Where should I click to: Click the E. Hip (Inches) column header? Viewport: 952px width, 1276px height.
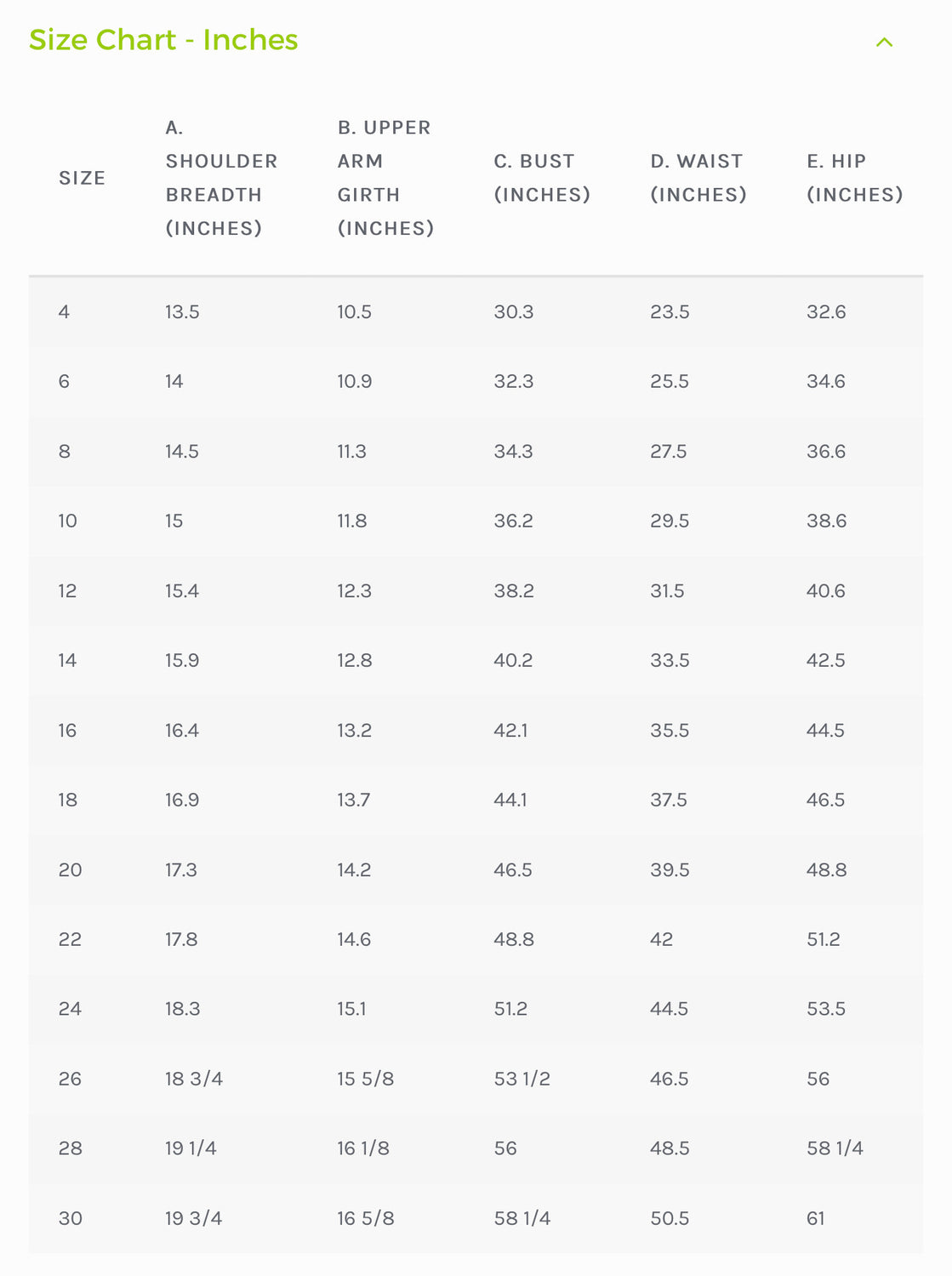853,178
